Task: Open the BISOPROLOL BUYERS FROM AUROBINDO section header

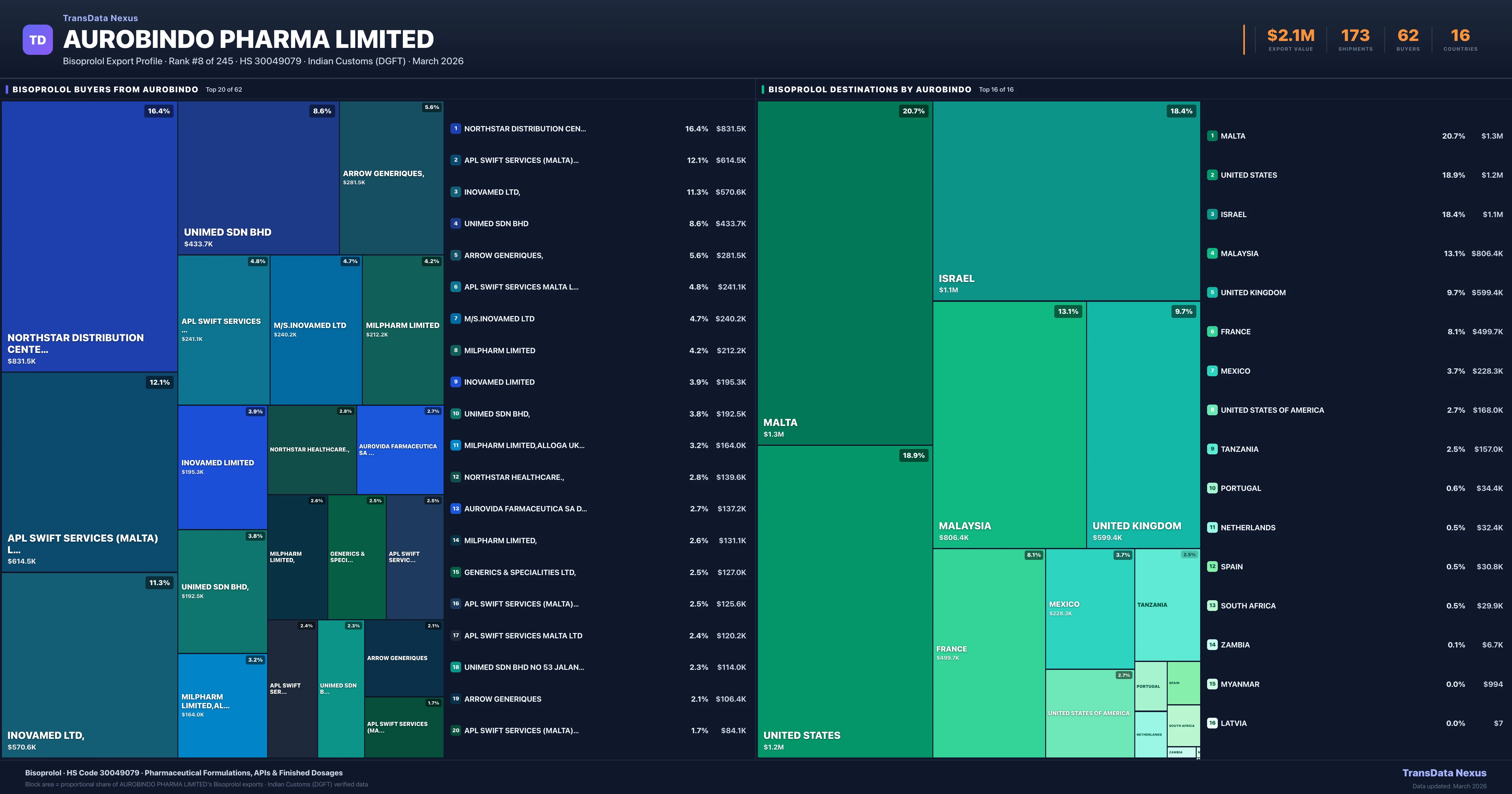Action: click(x=106, y=89)
